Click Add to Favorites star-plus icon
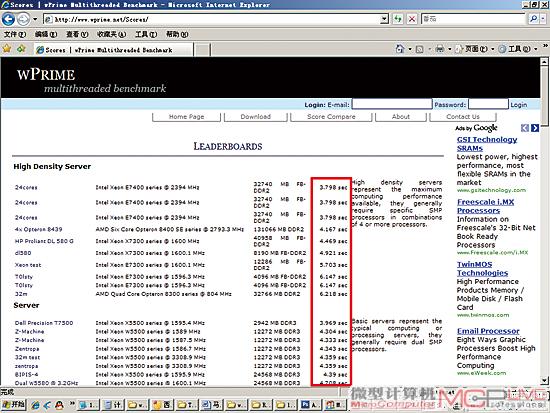The width and height of the screenshot is (550, 413). (21, 49)
